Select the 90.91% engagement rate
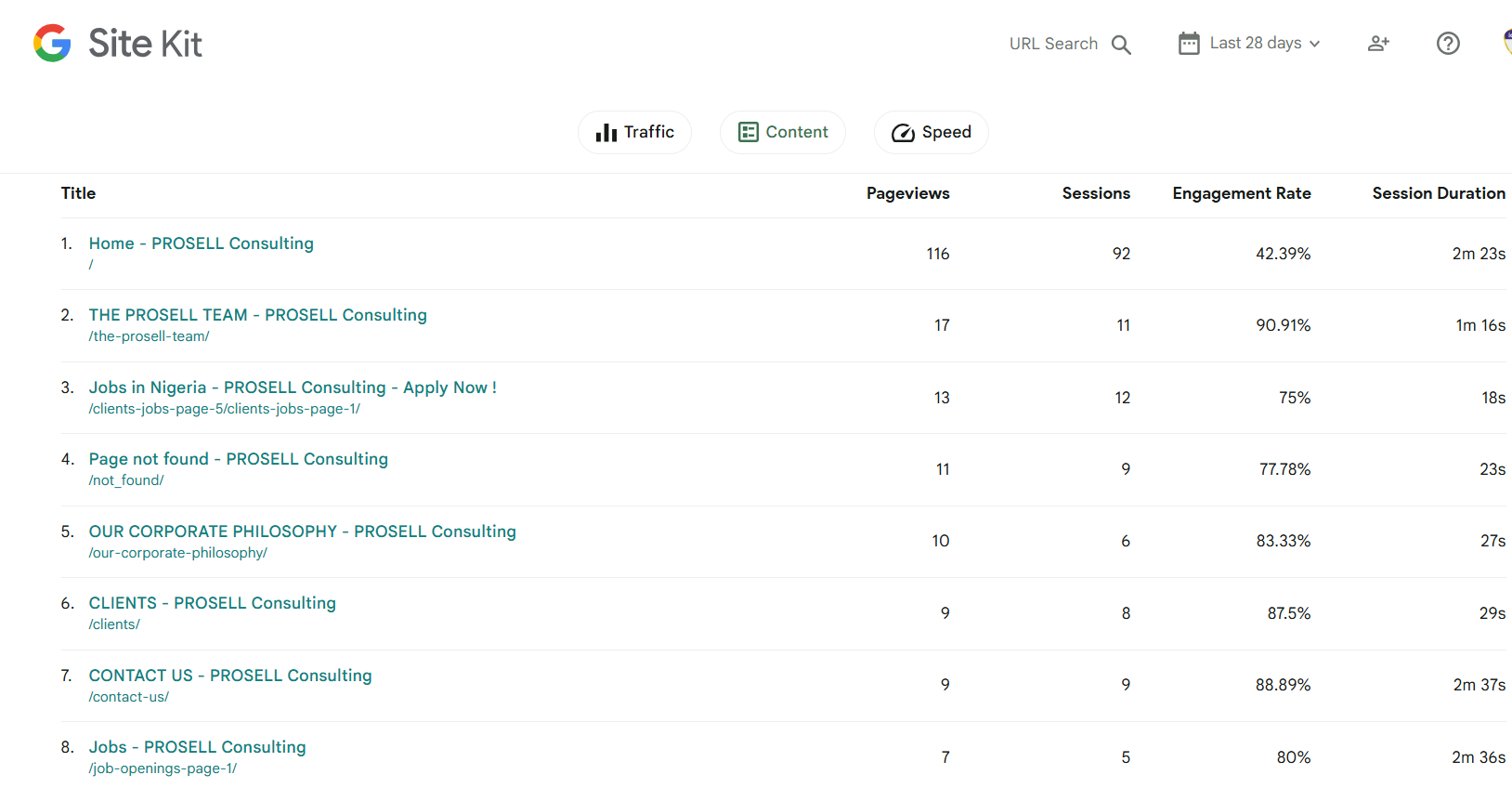 1284,325
